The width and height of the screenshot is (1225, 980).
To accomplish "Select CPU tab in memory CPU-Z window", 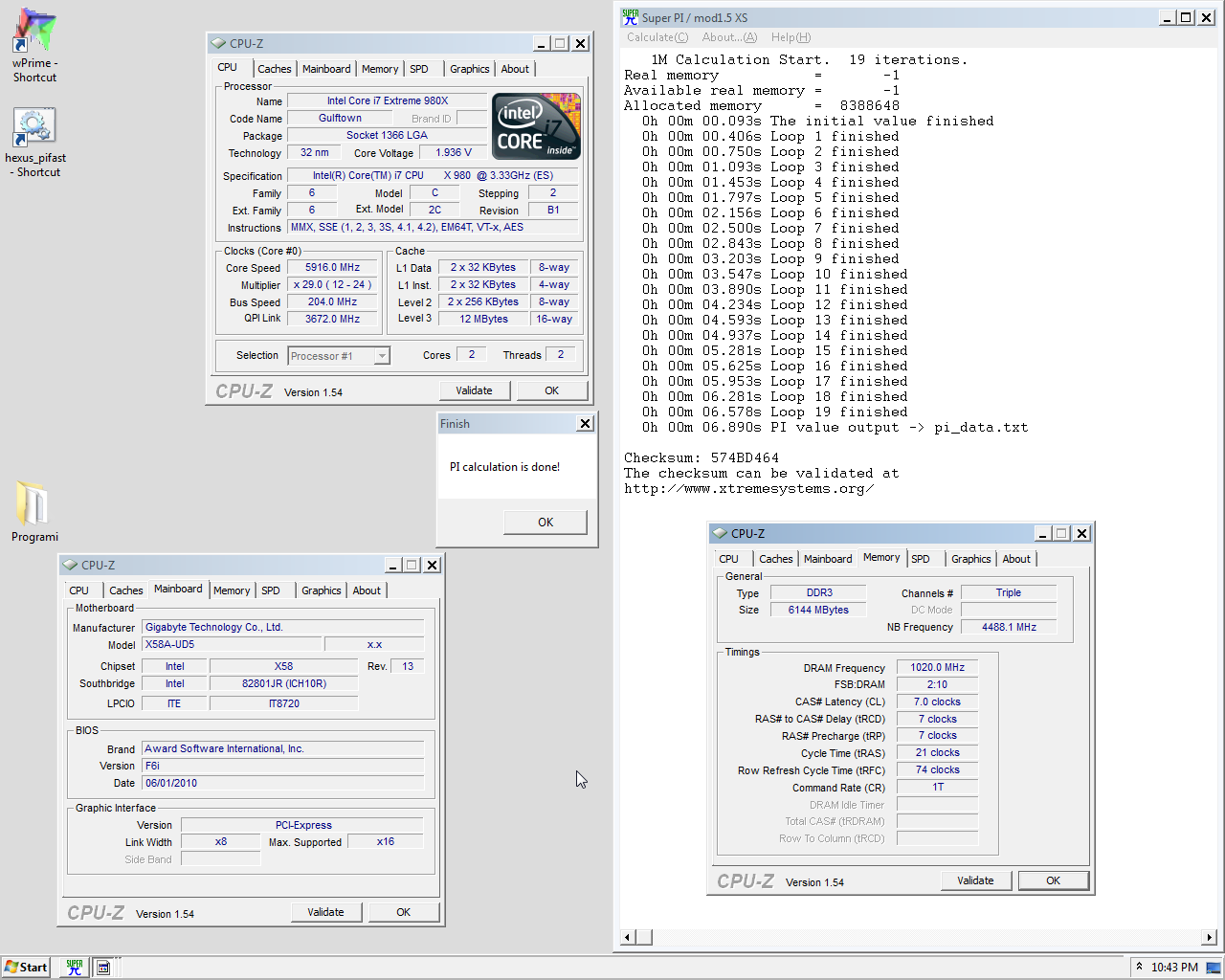I will (729, 559).
